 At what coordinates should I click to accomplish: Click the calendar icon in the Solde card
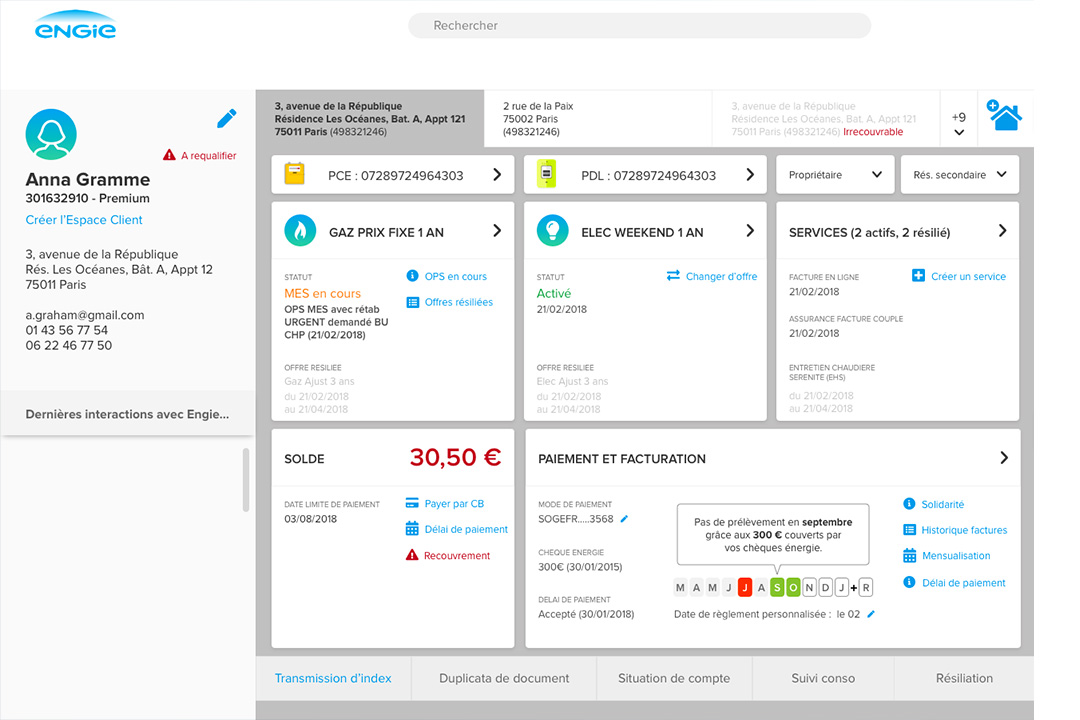[x=412, y=528]
